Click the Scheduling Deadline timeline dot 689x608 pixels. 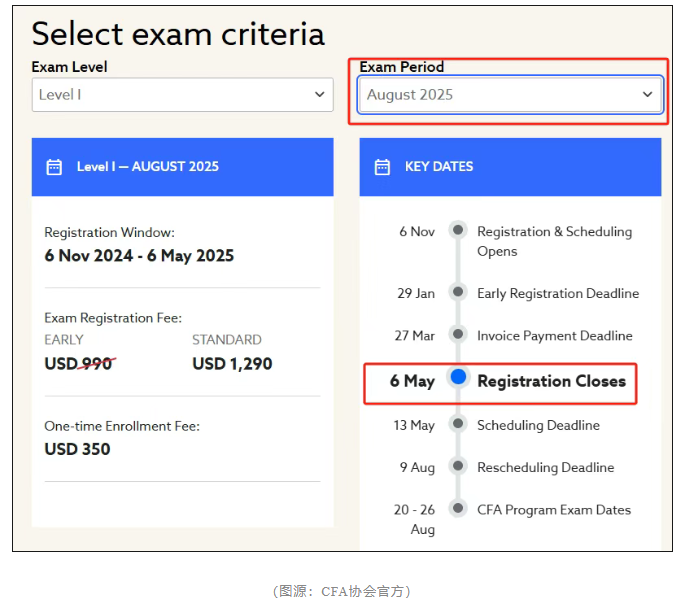458,424
